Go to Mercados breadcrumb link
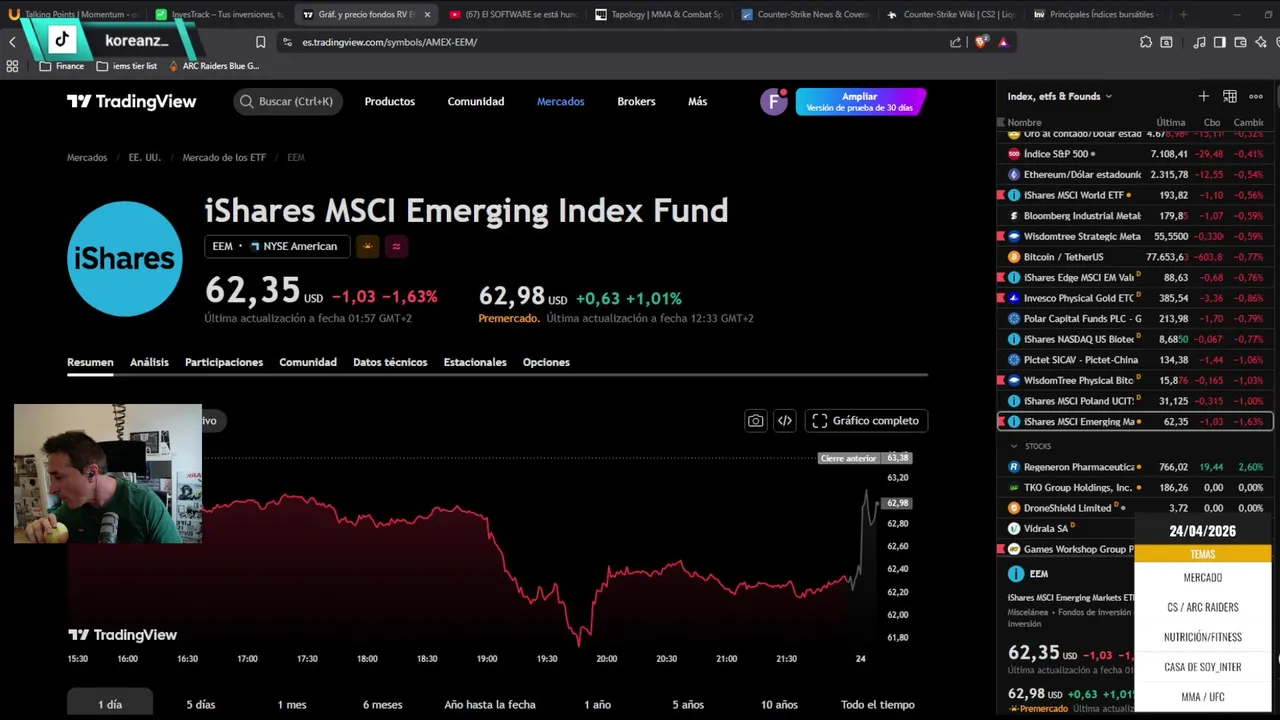The width and height of the screenshot is (1280, 720). pos(87,157)
